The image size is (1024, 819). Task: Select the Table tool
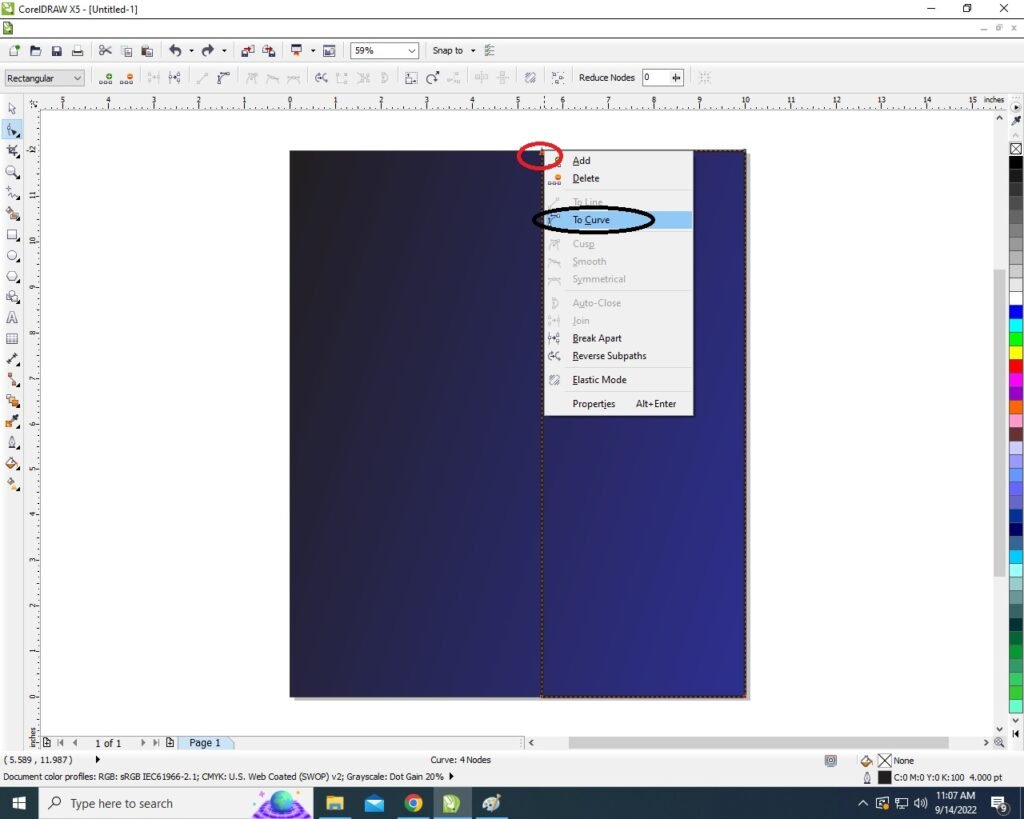(12, 338)
